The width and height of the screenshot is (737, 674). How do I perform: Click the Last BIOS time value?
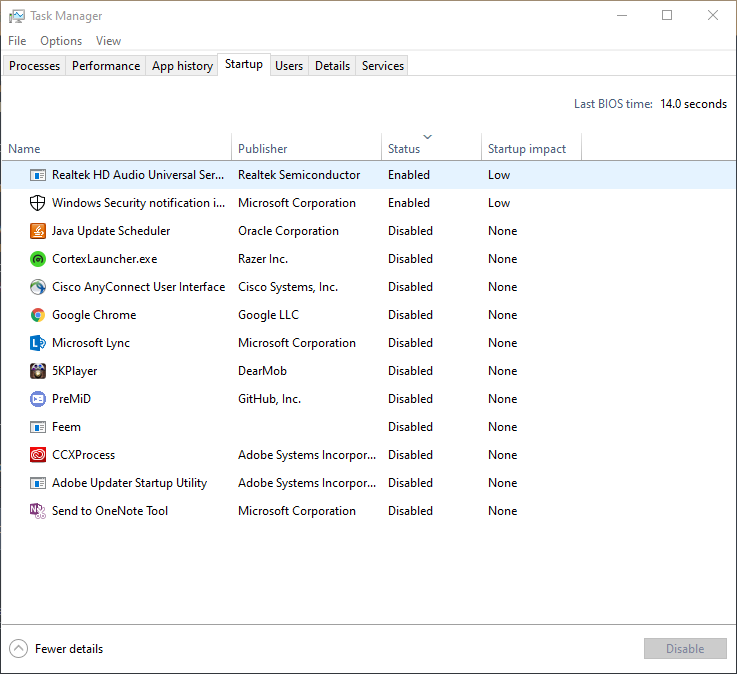[693, 104]
